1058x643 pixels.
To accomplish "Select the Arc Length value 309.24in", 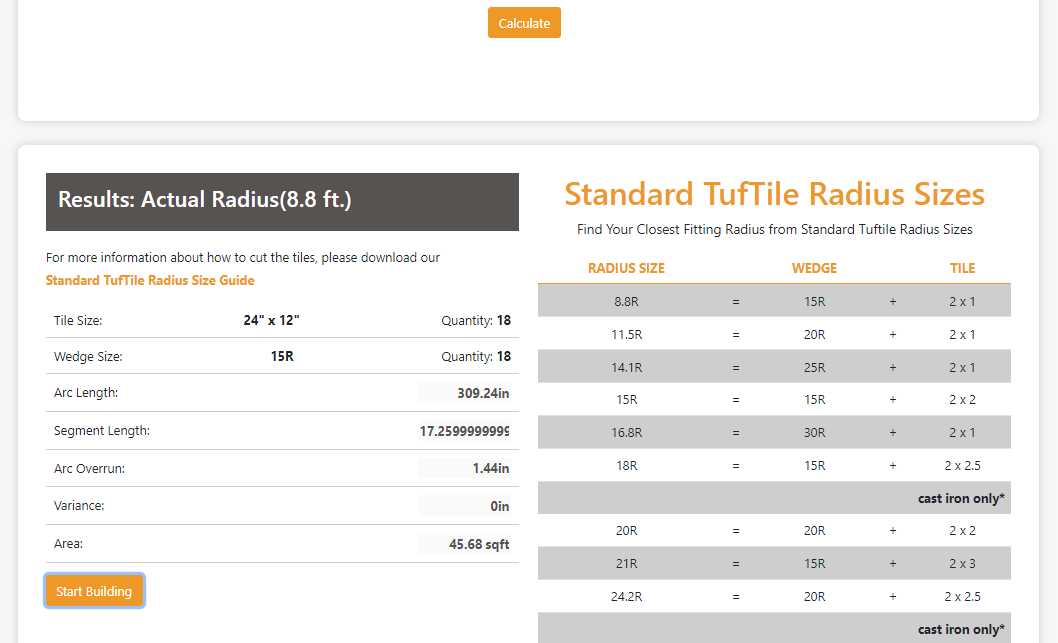I will pyautogui.click(x=464, y=393).
